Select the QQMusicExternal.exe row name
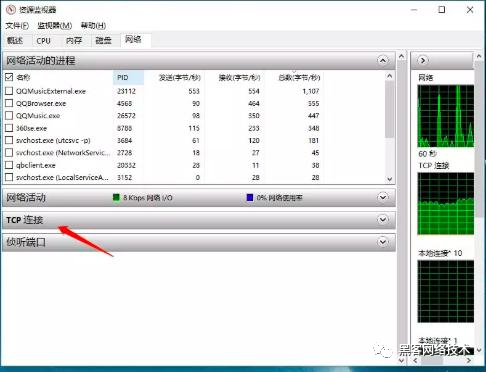 click(51, 91)
